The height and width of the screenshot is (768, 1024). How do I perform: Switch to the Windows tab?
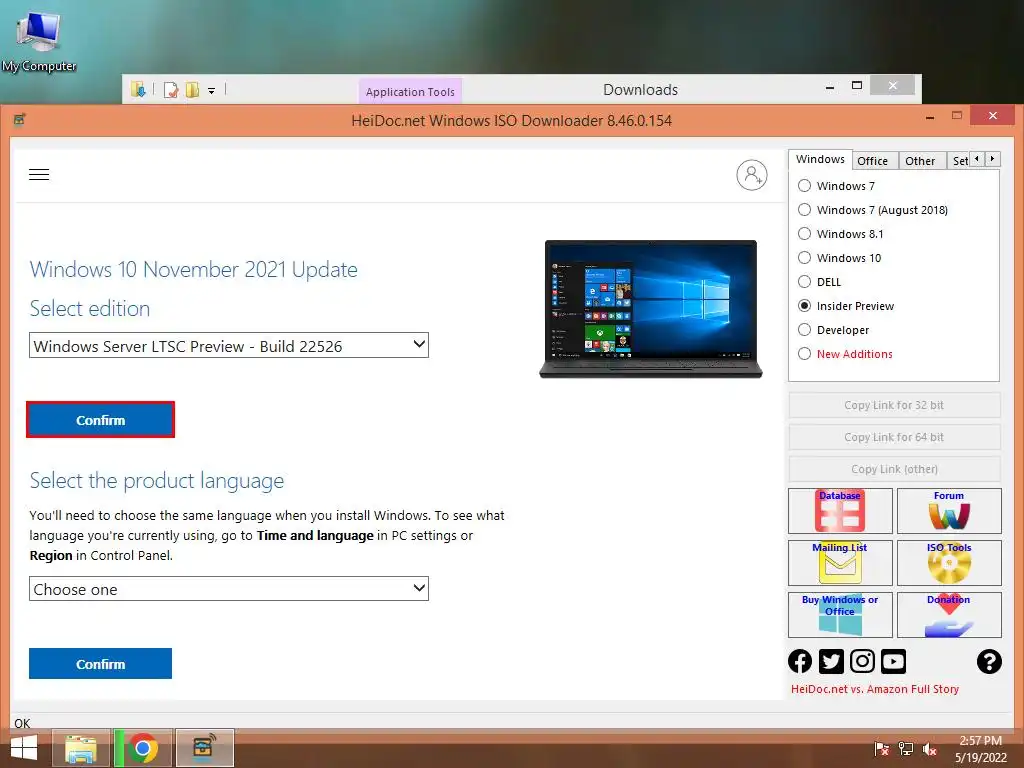[x=820, y=159]
